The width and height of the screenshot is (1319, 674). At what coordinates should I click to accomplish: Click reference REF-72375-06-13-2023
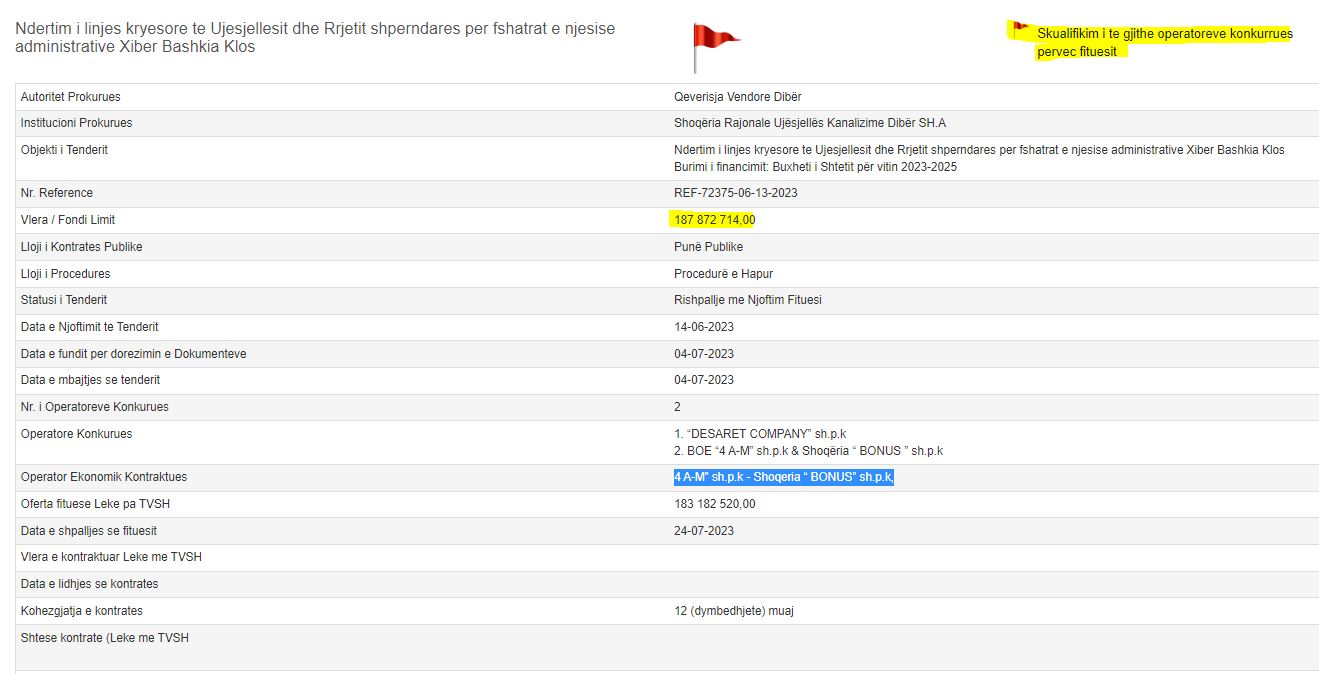click(736, 193)
